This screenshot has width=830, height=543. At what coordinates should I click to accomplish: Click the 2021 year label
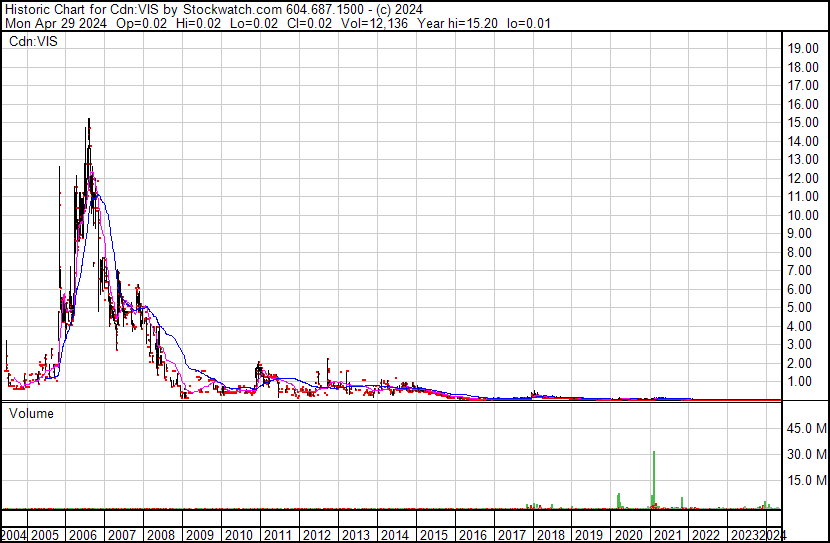coord(667,535)
